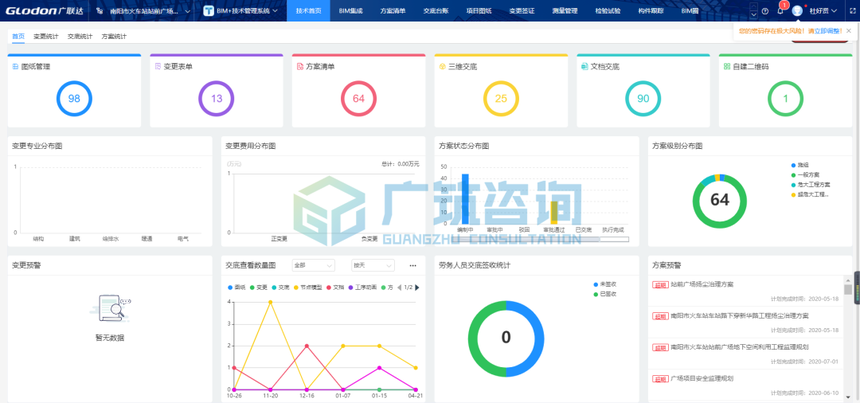Click the stepper arrows left of help icon
Screen dimensions: 860x403
coord(753,10)
